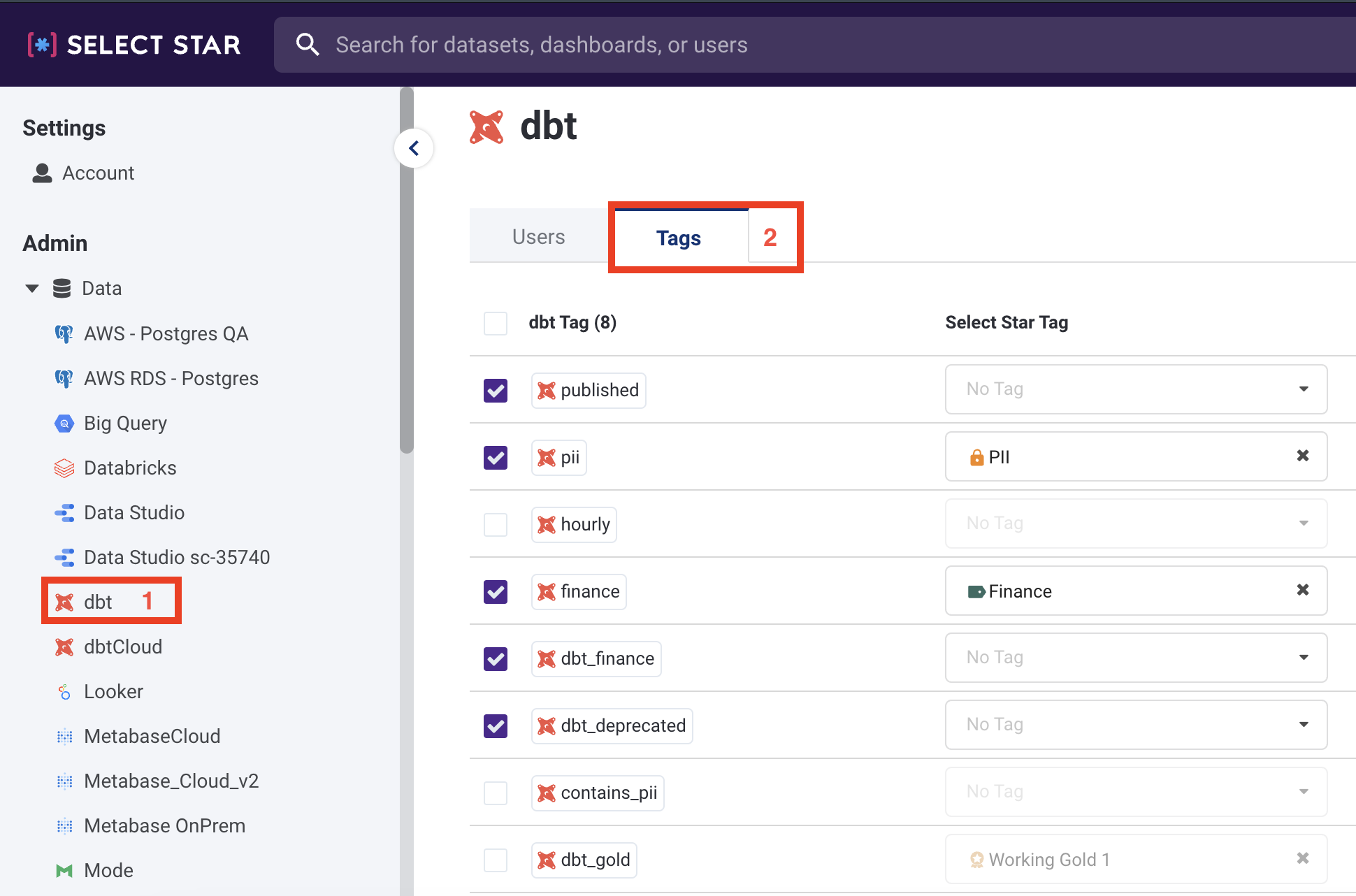The width and height of the screenshot is (1356, 896).
Task: Switch to the Users tab
Action: pos(538,237)
